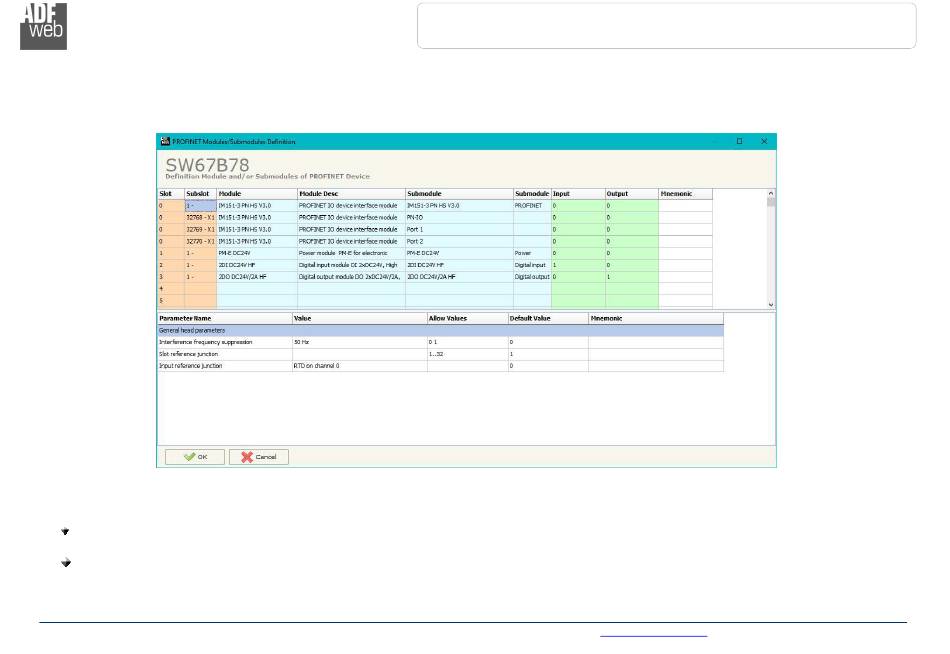Click the 'Digital output' submodule type cell
This screenshot has width=950, height=654.
pyautogui.click(x=532, y=277)
